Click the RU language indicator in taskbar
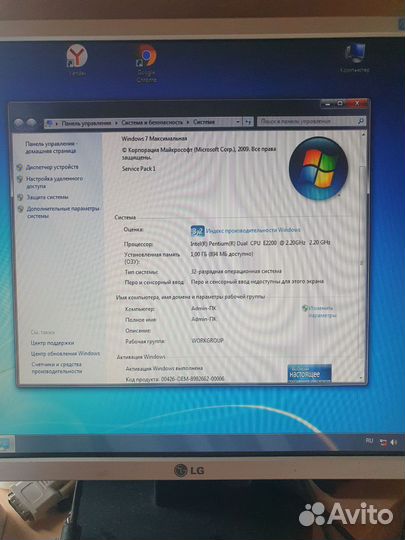 [369, 441]
